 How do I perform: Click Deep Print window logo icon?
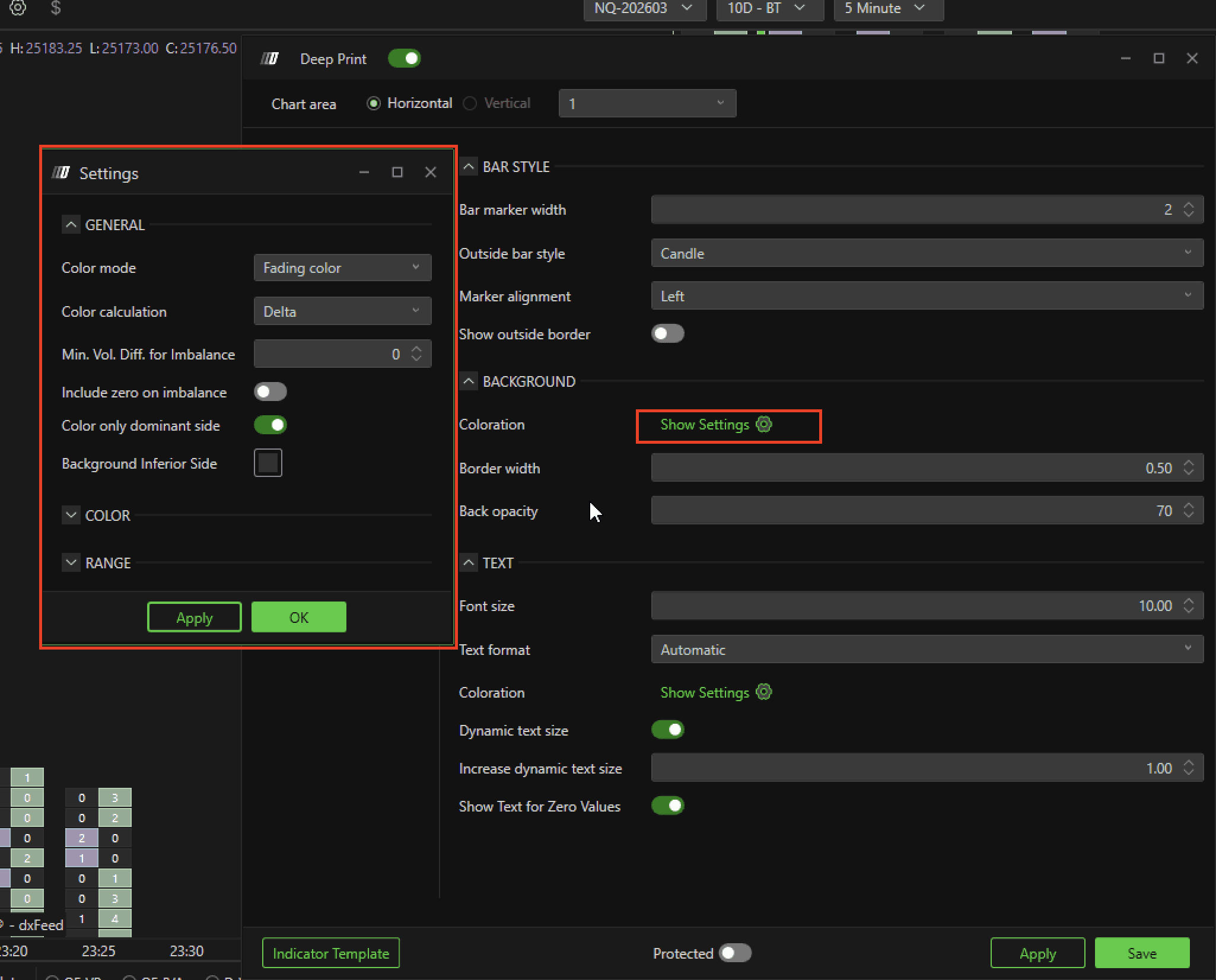(270, 59)
